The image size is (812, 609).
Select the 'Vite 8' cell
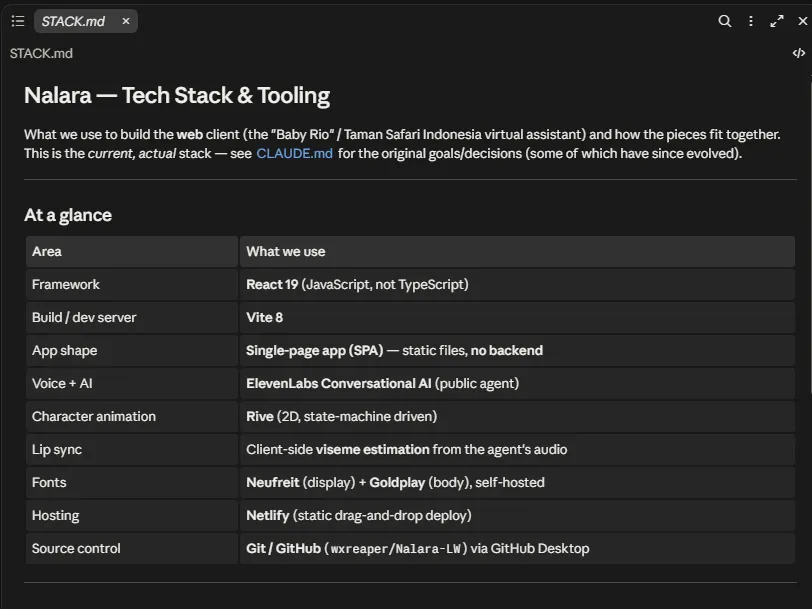[517, 317]
